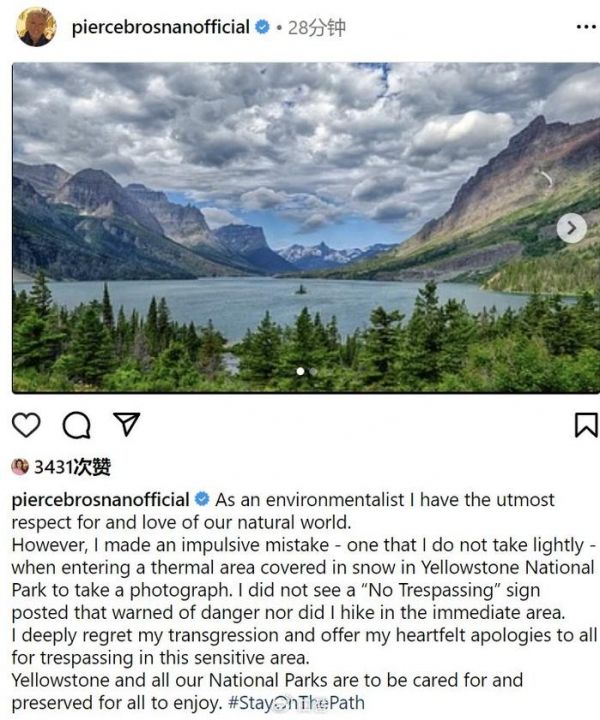
Task: Click small liker avatar next to likes
Action: [x=20, y=467]
